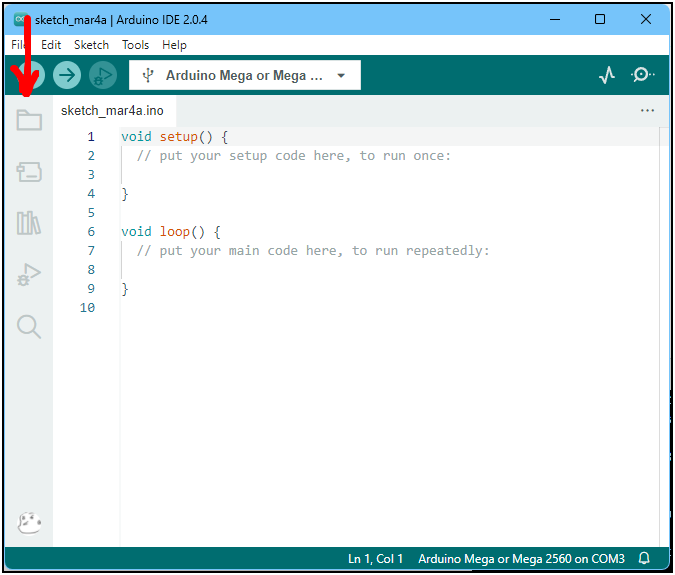Click the closing brace on line 4

click(x=125, y=194)
